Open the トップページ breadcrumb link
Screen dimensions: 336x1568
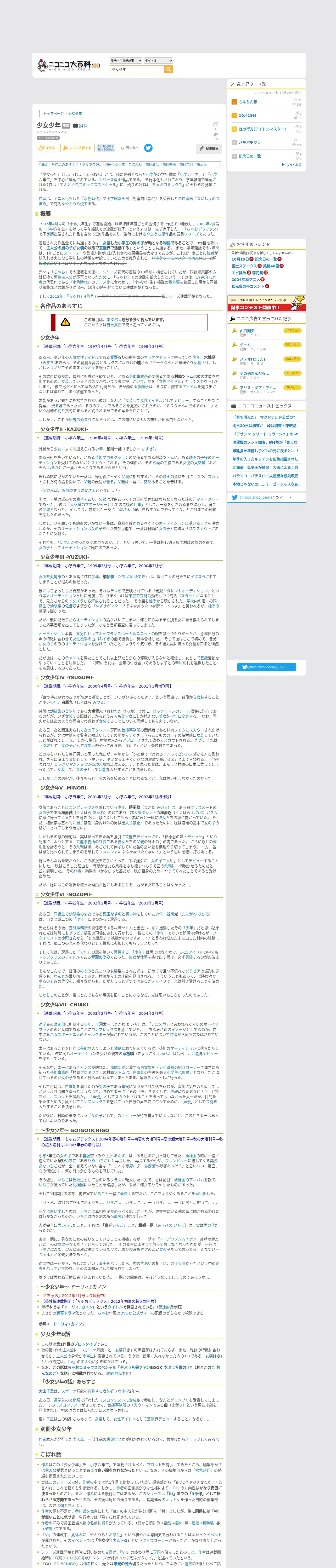54,114
